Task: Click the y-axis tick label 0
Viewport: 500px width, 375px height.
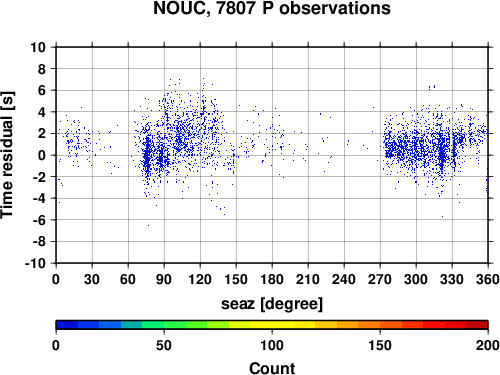Action: pyautogui.click(x=42, y=155)
